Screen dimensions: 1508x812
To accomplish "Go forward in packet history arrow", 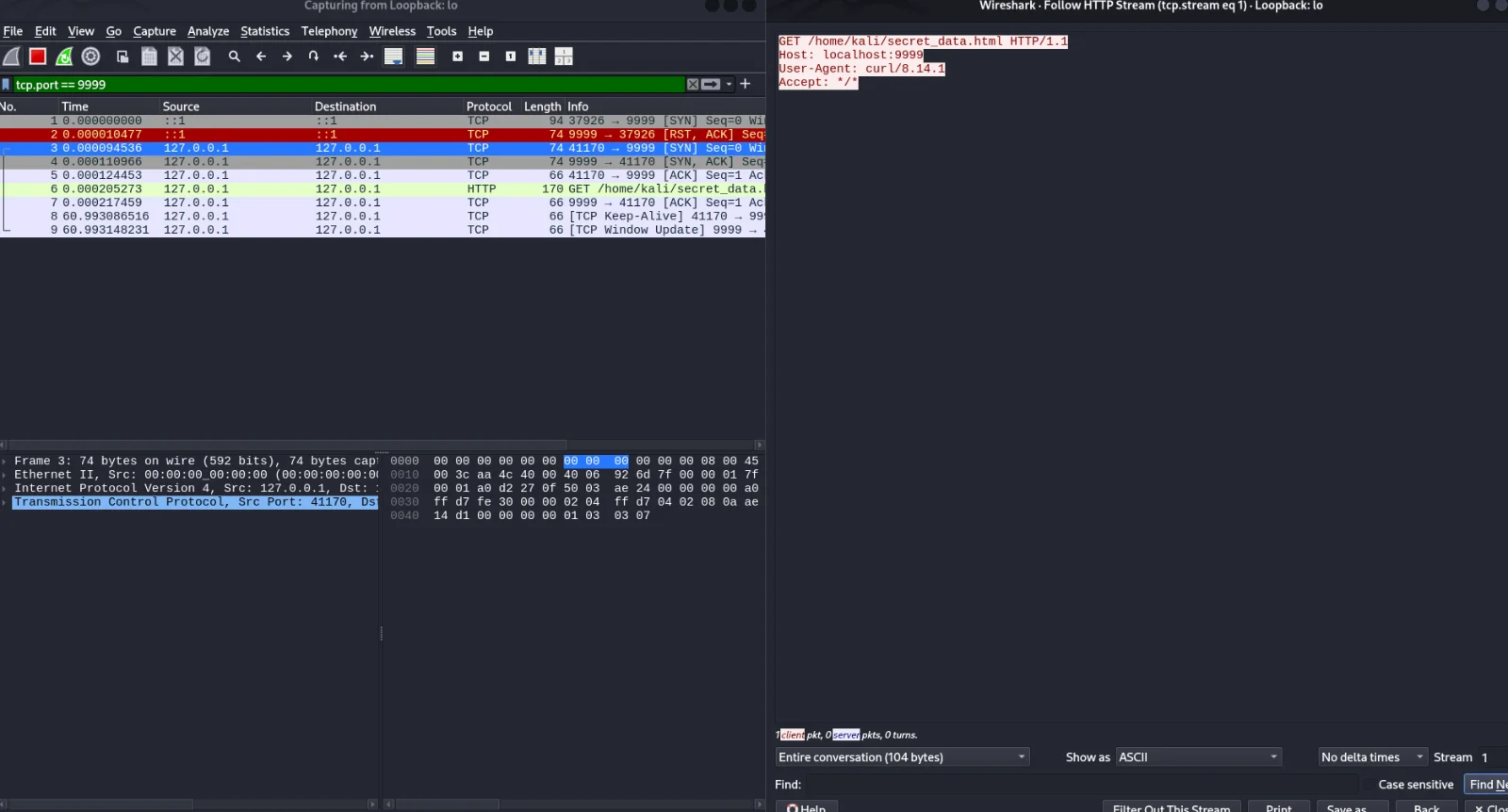I will click(x=287, y=57).
